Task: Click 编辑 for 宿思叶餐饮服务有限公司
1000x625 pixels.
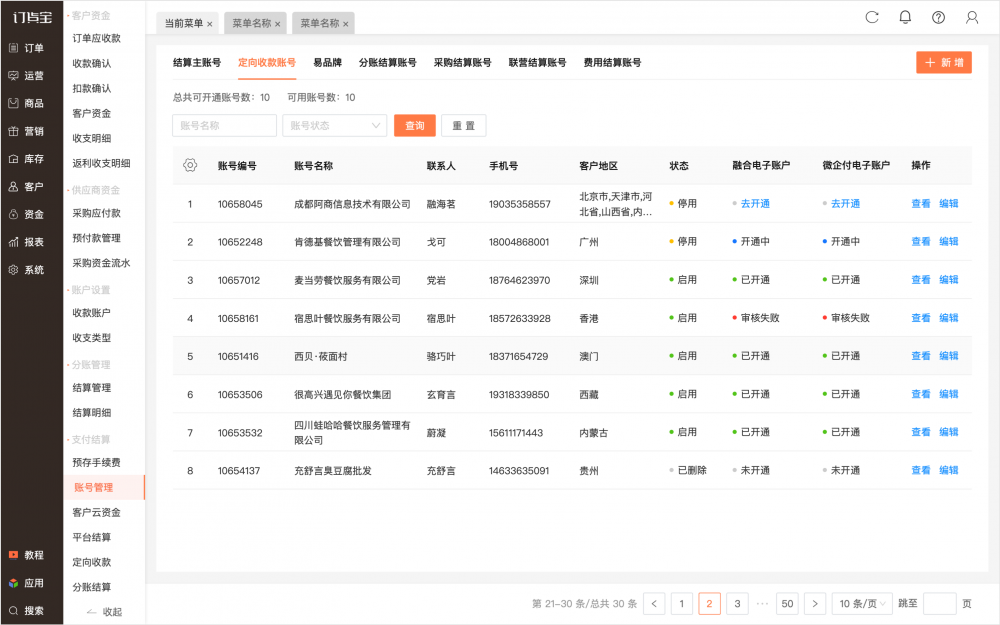Action: (x=949, y=318)
